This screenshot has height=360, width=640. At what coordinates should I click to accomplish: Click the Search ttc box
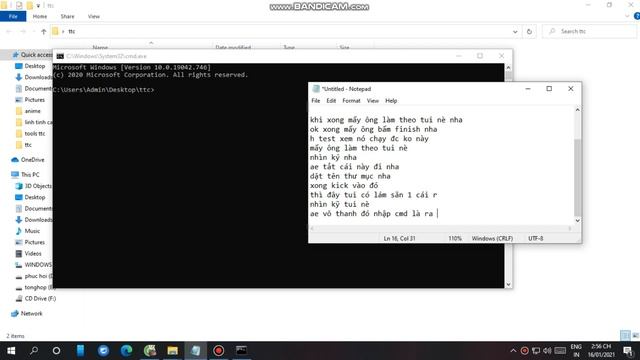coord(590,31)
